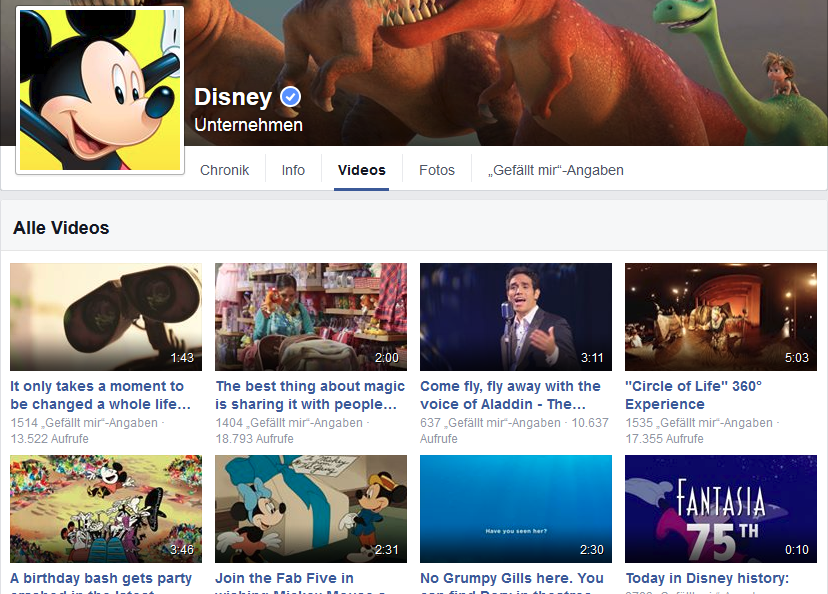Viewport: 828px width, 594px height.
Task: Click the "Alle Videos" heading
Action: (x=61, y=228)
